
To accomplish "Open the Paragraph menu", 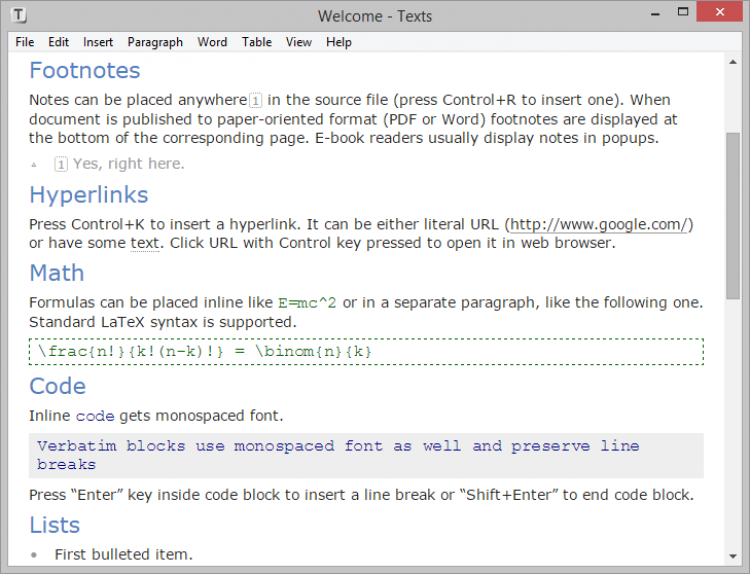I will click(x=155, y=42).
